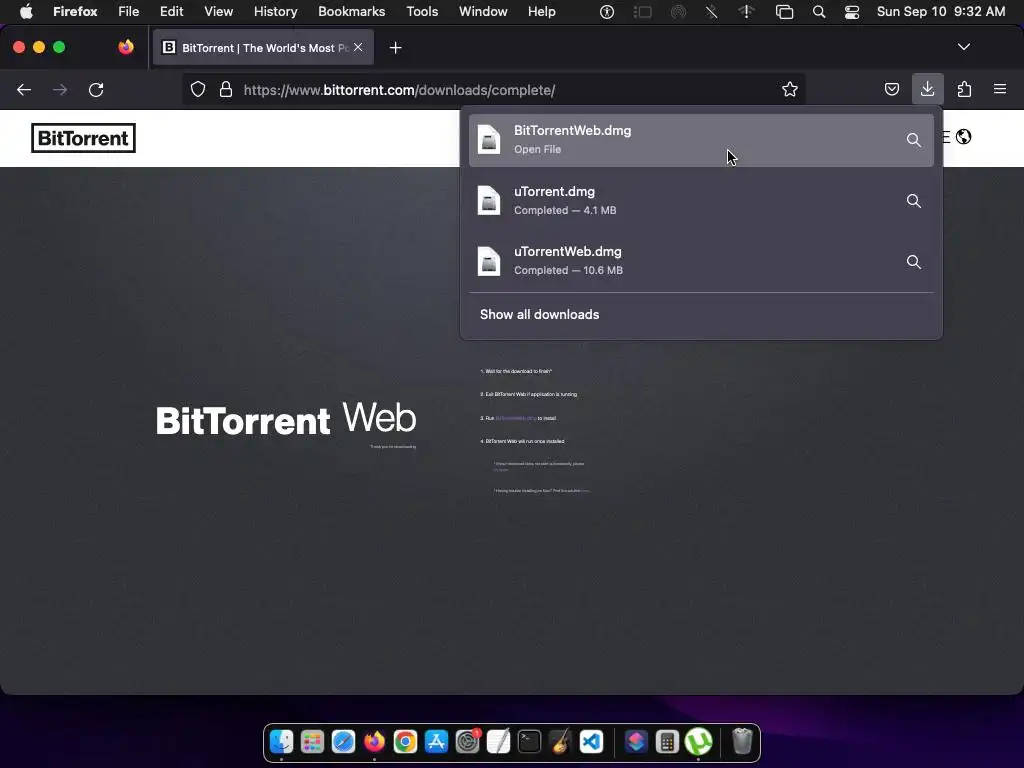This screenshot has width=1024, height=768.
Task: Click the screen mirroring icon in menu bar
Action: [784, 12]
